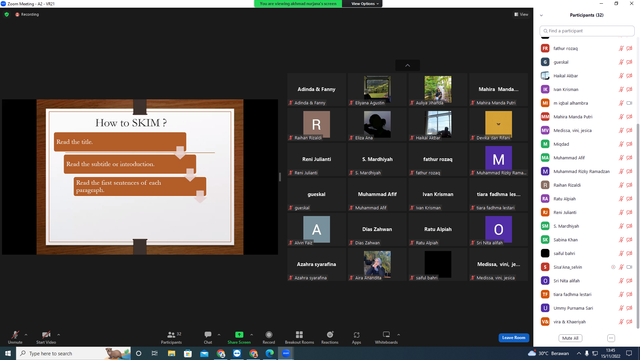This screenshot has width=640, height=360.
Task: Open share options arrow beside Share Screen
Action: coord(251,335)
